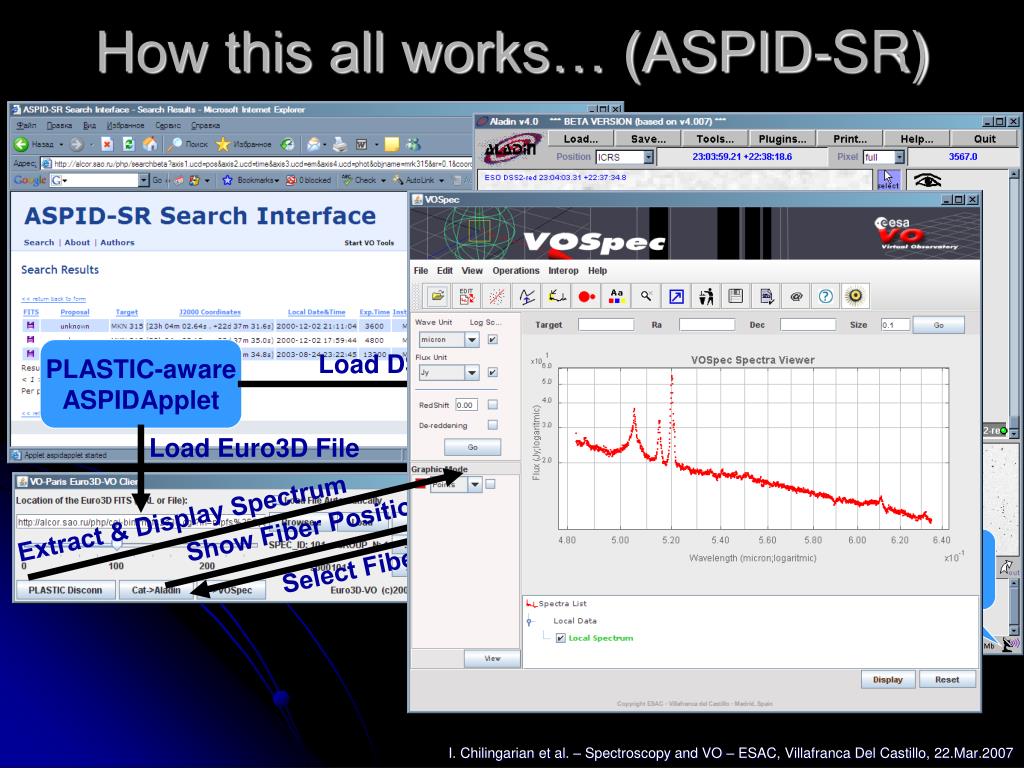Stop page loading via red X in Internet Explorer
Screen dimensions: 1024x768
[x=107, y=144]
